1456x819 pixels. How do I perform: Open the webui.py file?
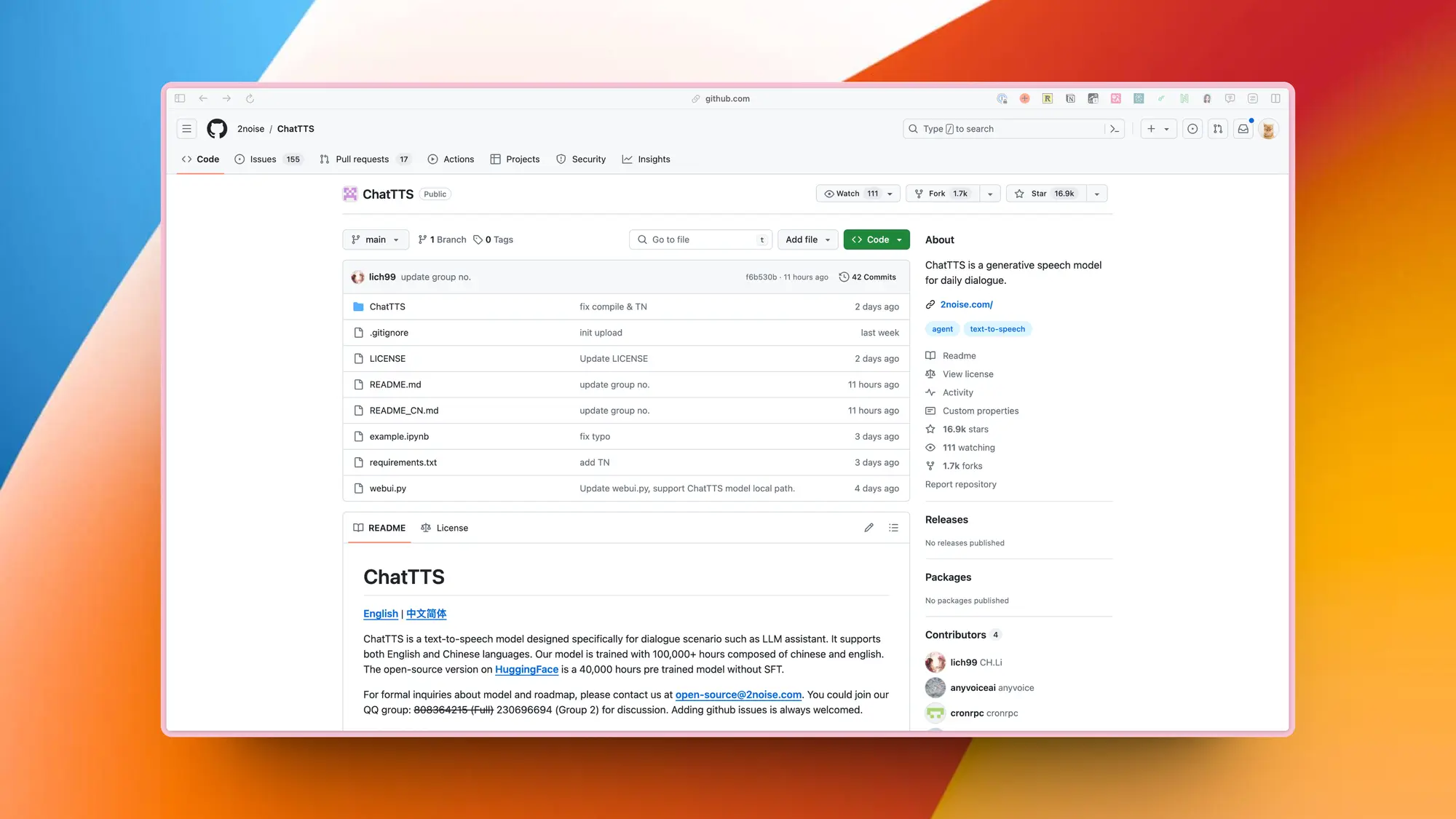point(387,488)
